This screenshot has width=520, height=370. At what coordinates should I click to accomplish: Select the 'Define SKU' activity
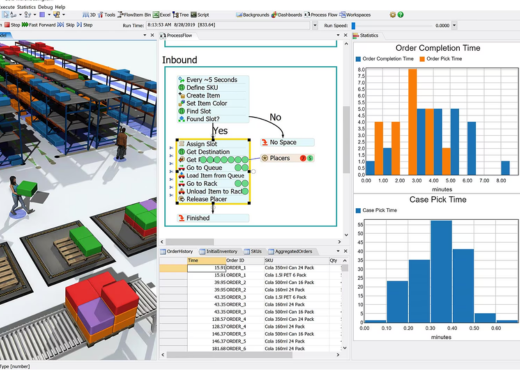(x=213, y=87)
